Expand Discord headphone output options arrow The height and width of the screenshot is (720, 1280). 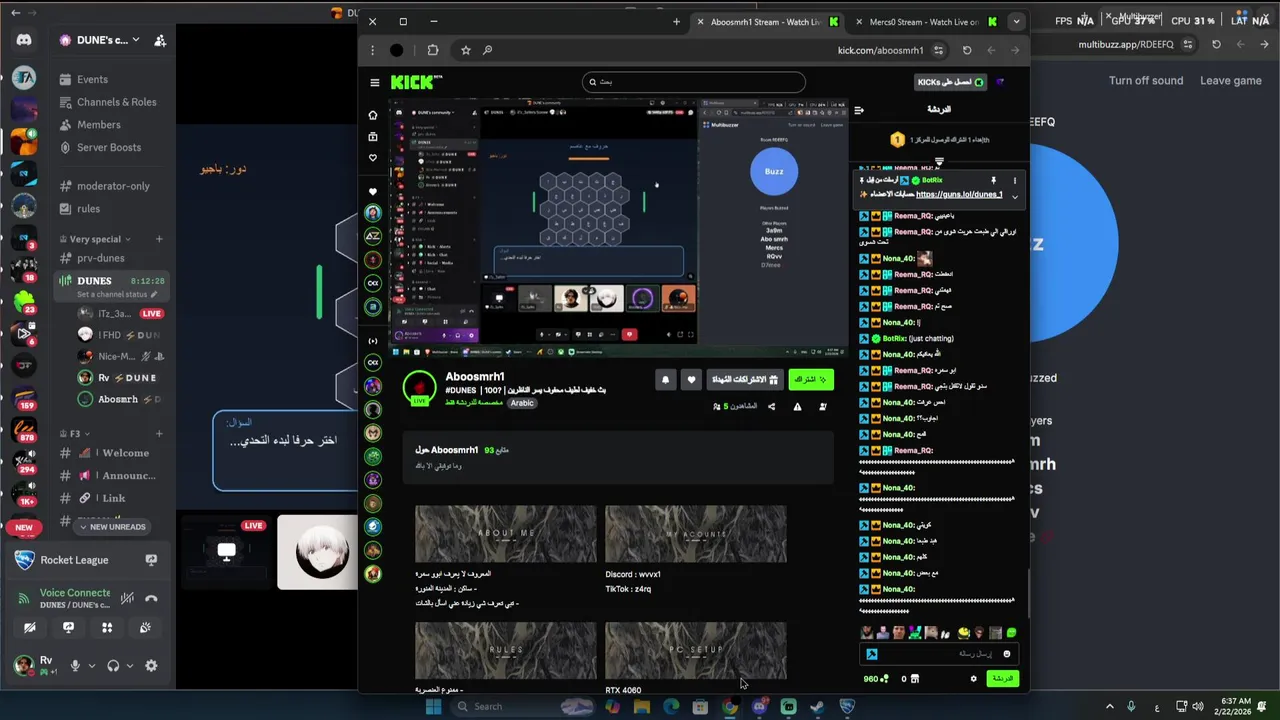click(131, 666)
